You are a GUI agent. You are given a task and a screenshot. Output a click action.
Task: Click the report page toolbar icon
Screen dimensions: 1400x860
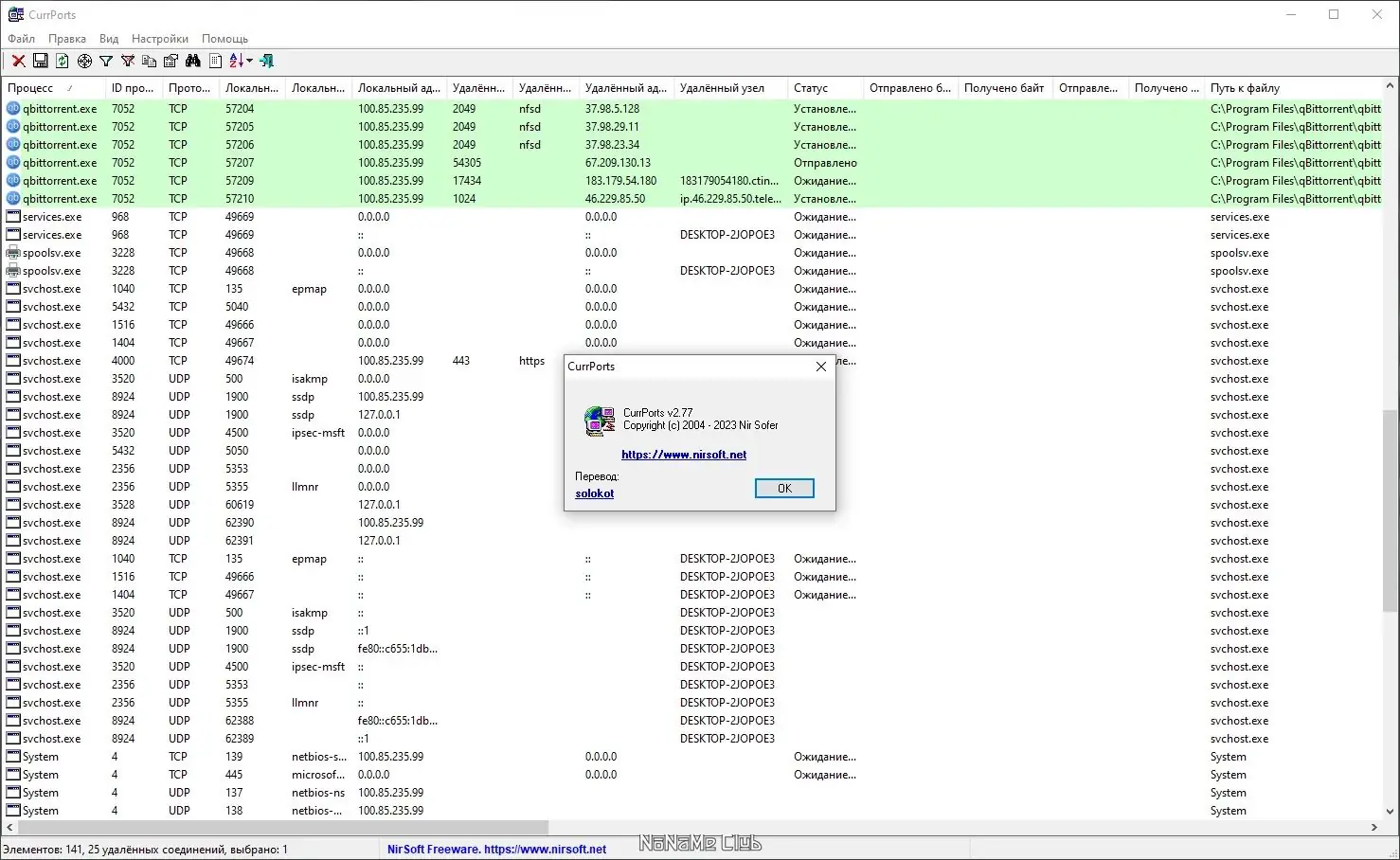216,62
